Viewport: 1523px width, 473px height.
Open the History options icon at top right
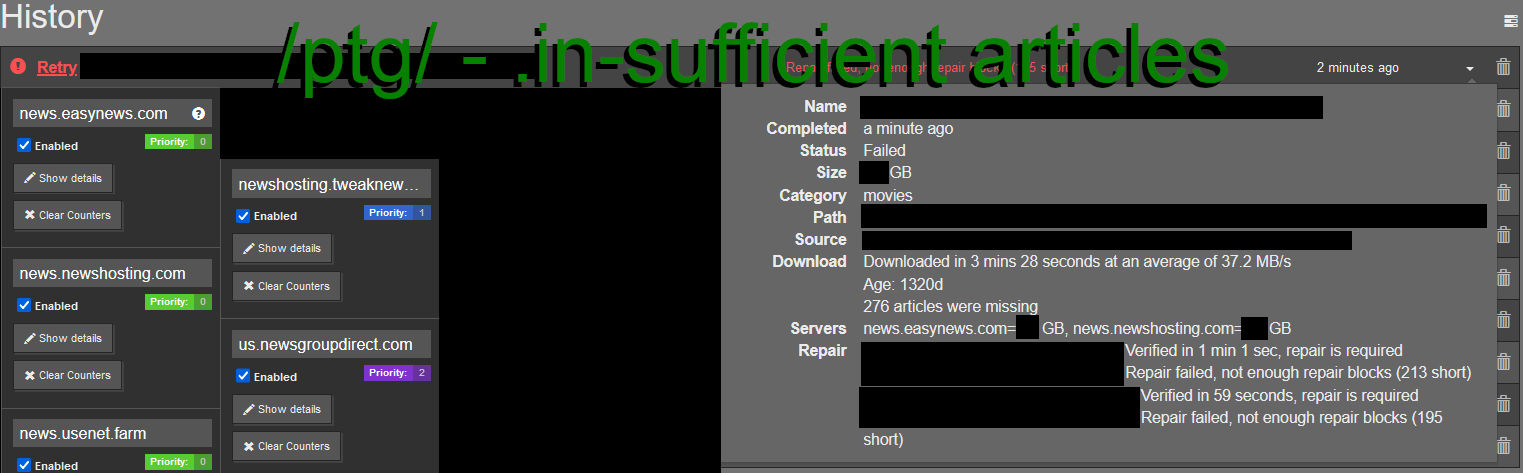click(x=1510, y=20)
